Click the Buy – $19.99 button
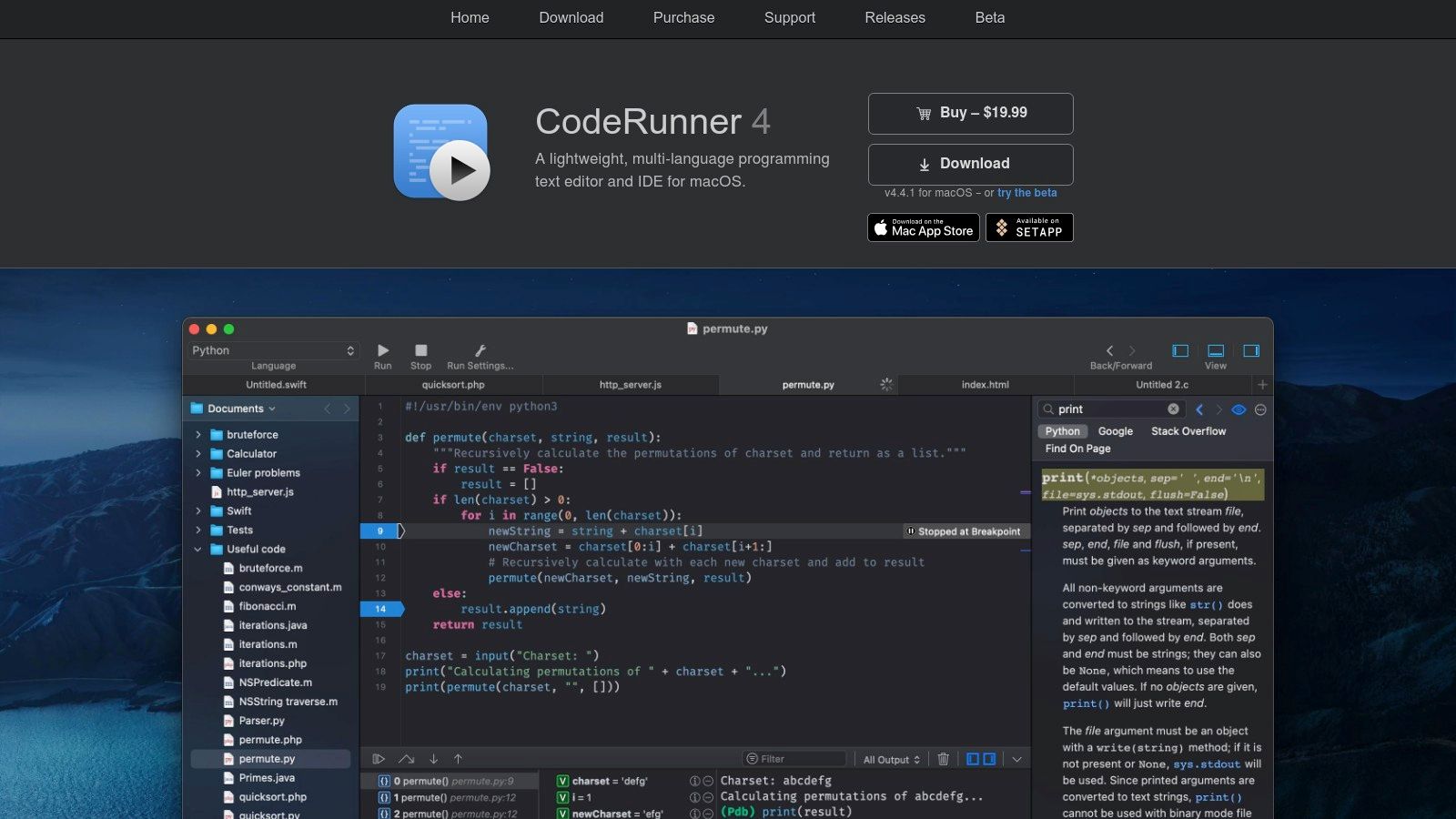1456x819 pixels. click(x=970, y=113)
